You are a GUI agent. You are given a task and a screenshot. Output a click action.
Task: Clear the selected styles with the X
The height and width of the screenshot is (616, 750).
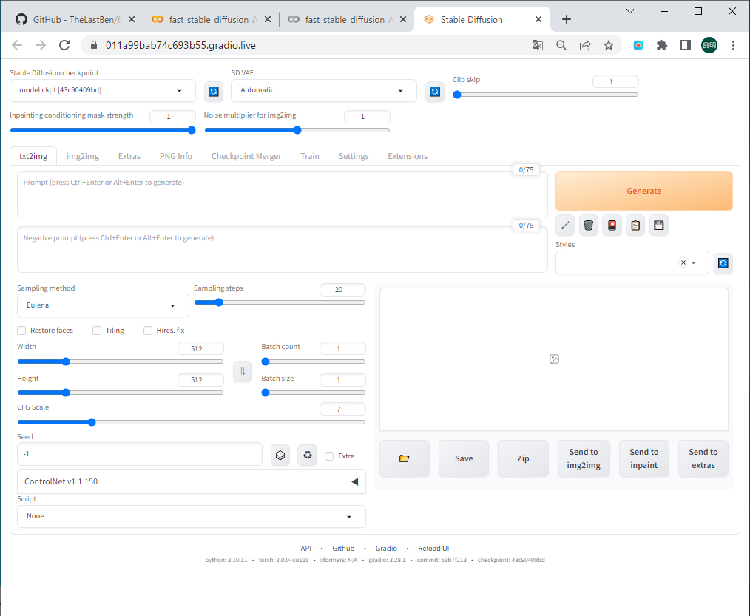point(684,263)
